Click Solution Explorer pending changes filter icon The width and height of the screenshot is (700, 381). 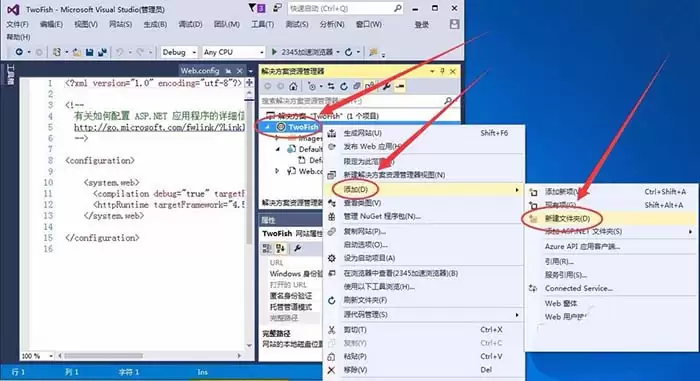pyautogui.click(x=312, y=86)
